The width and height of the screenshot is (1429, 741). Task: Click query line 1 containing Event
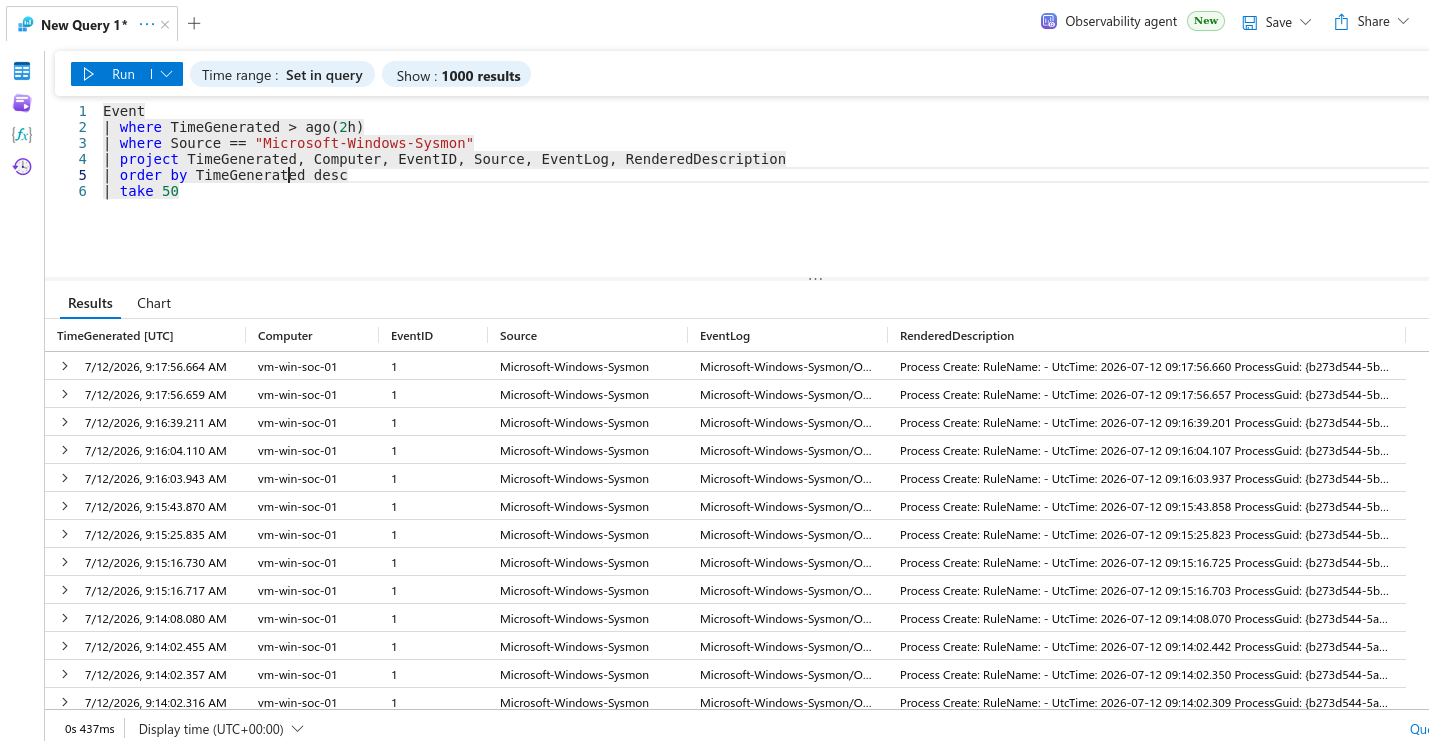point(124,111)
